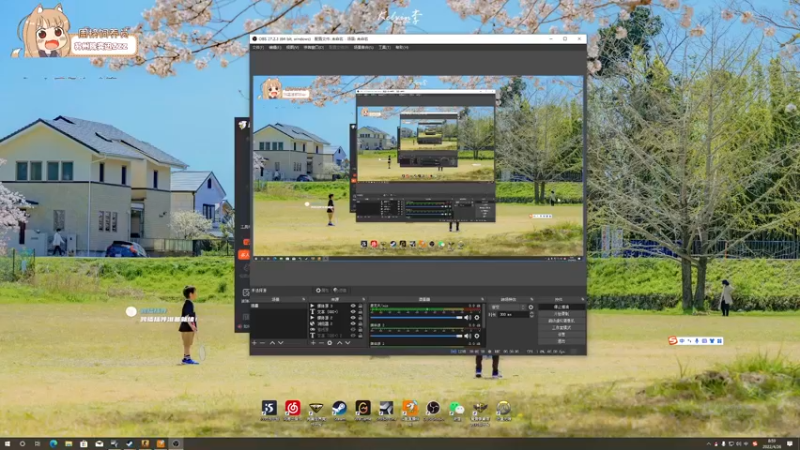
Task: Open File Explorer from the taskbar
Action: 68,444
